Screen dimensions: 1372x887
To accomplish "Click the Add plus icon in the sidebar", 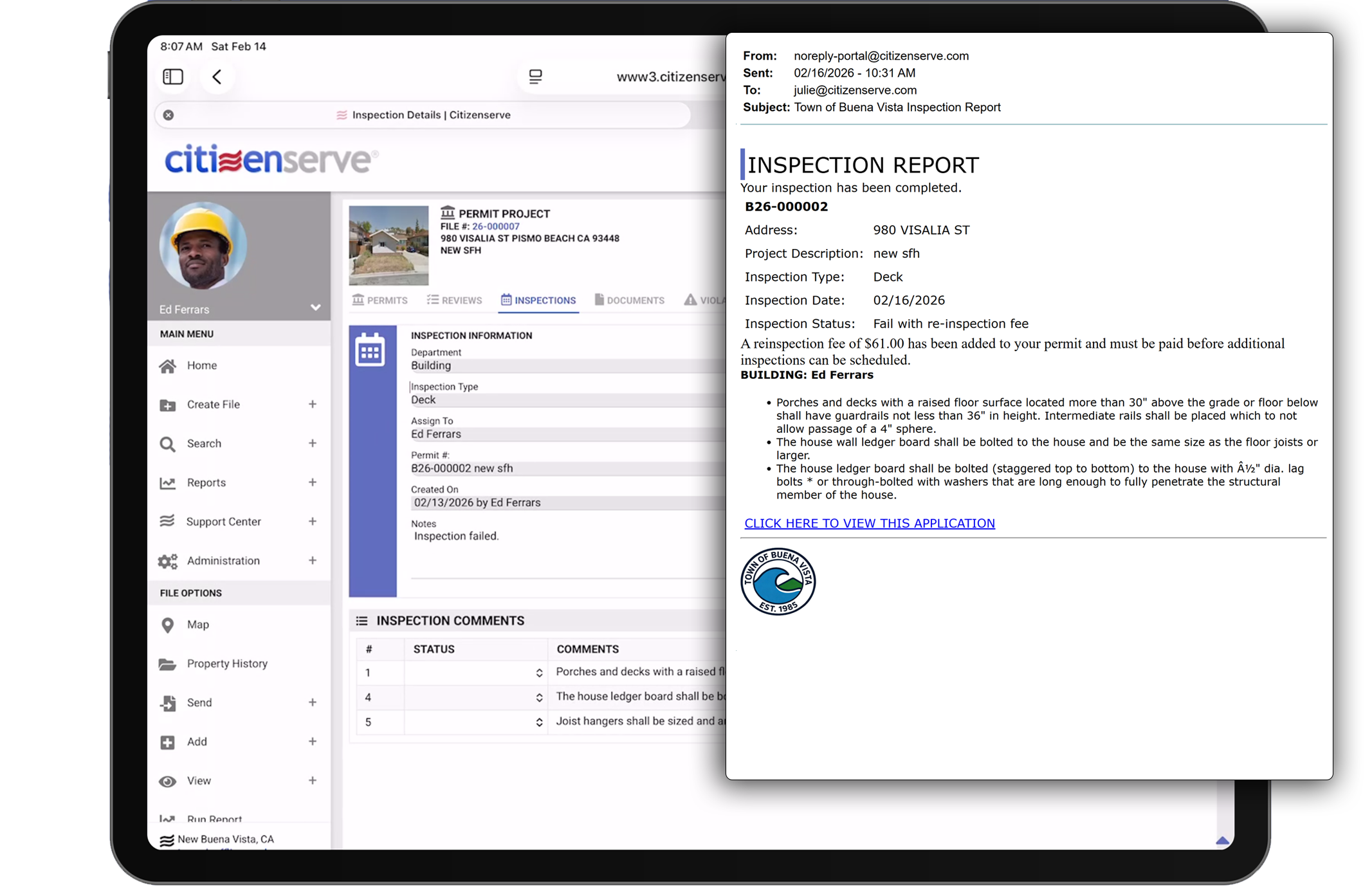I will (x=167, y=741).
